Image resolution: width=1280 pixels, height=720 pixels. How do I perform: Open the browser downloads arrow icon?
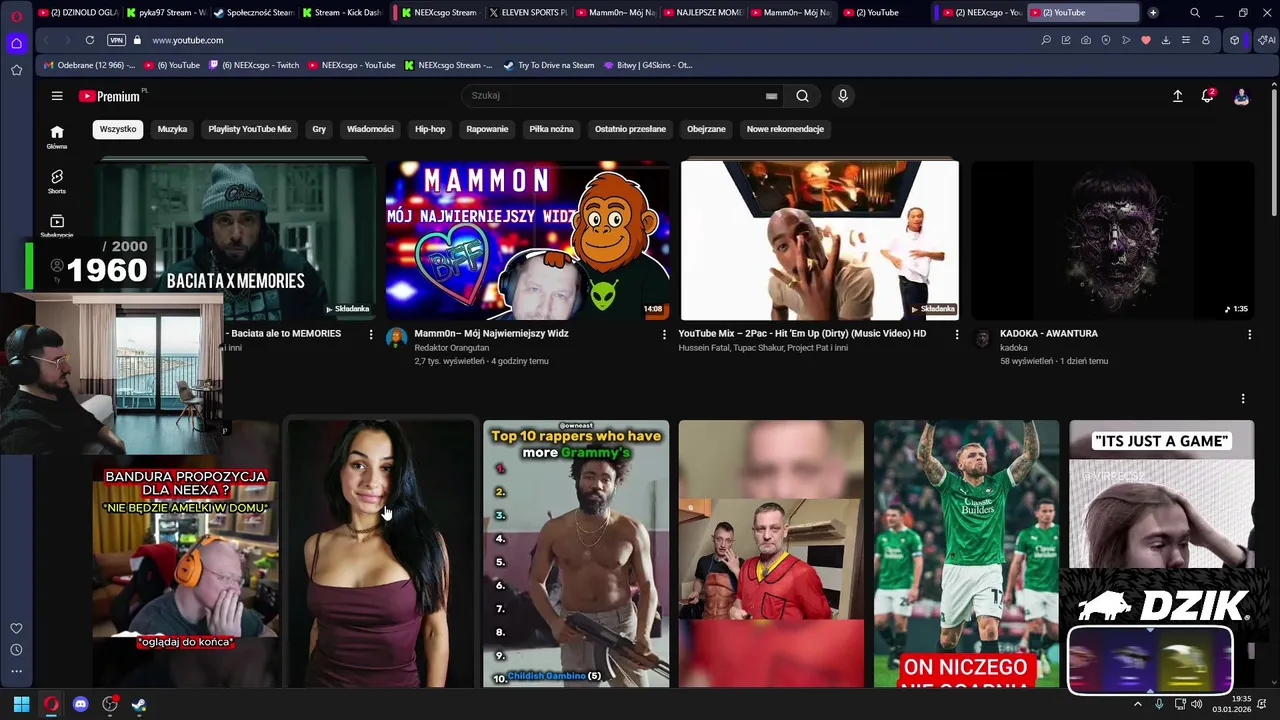click(1166, 40)
